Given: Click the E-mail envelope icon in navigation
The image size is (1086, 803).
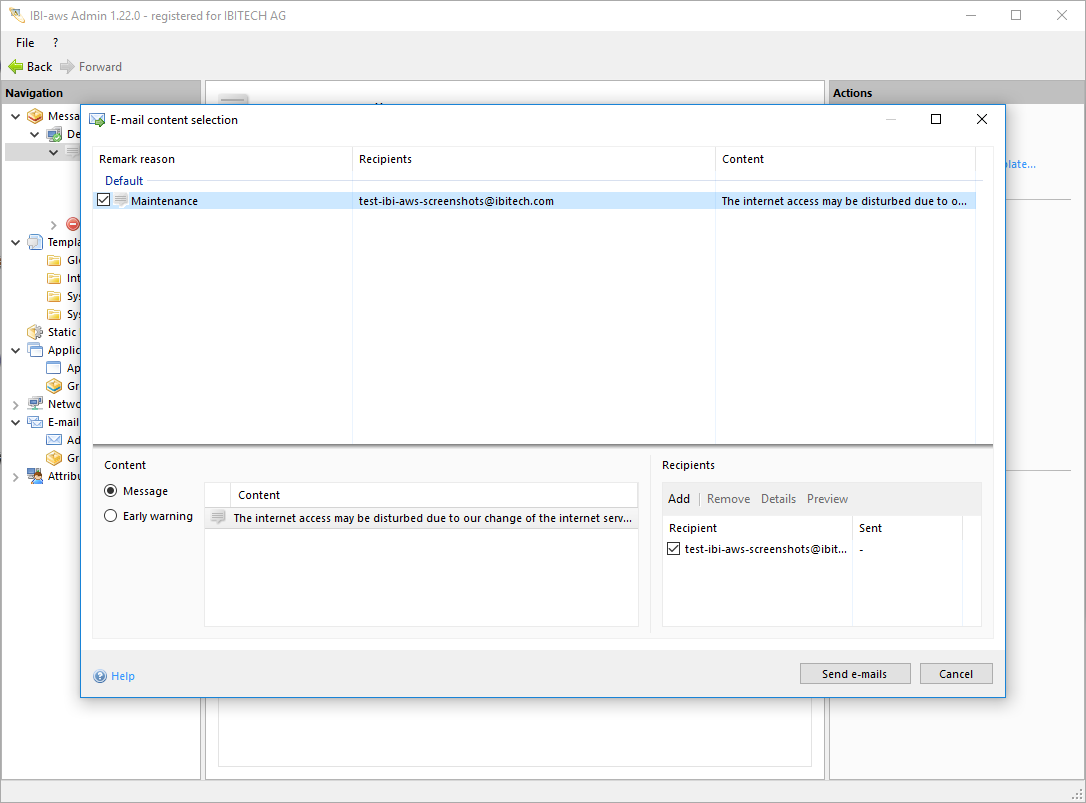Looking at the screenshot, I should (x=36, y=422).
